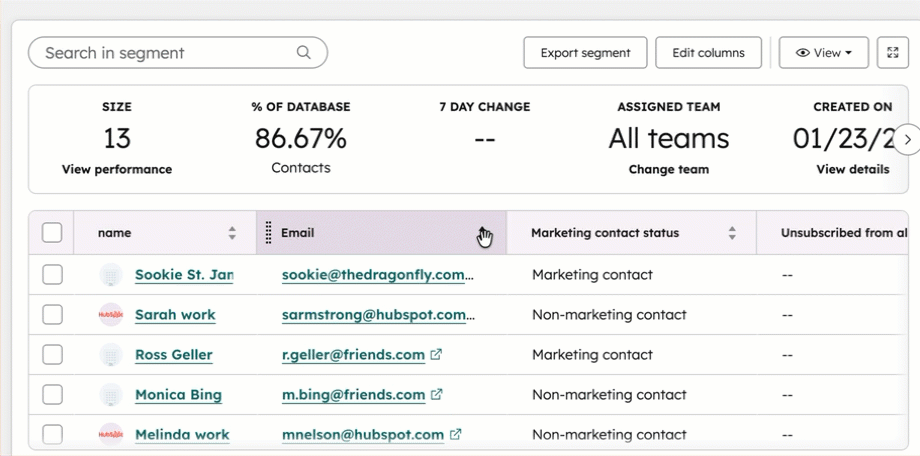Click the segment size value 13
920x456 pixels.
[117, 139]
